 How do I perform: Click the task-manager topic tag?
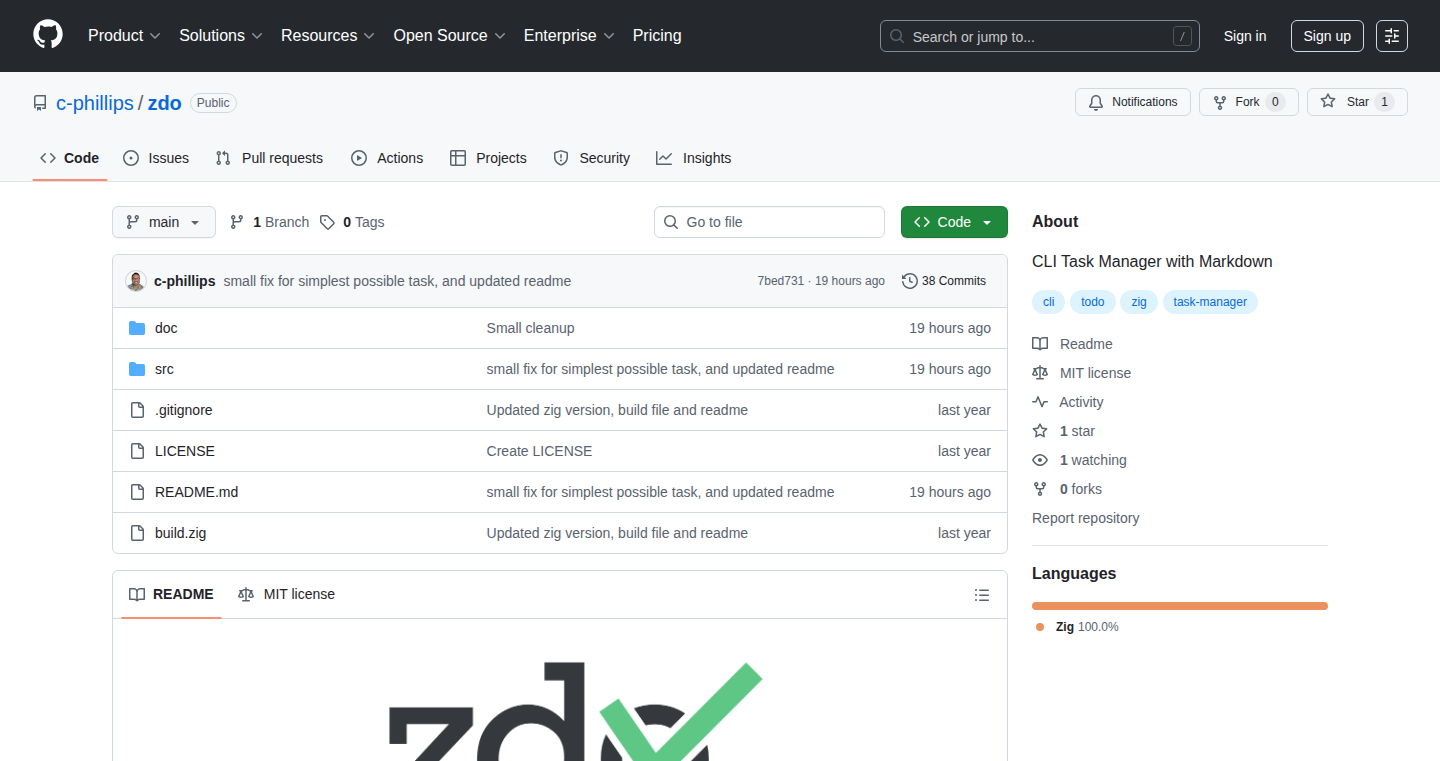pos(1210,302)
